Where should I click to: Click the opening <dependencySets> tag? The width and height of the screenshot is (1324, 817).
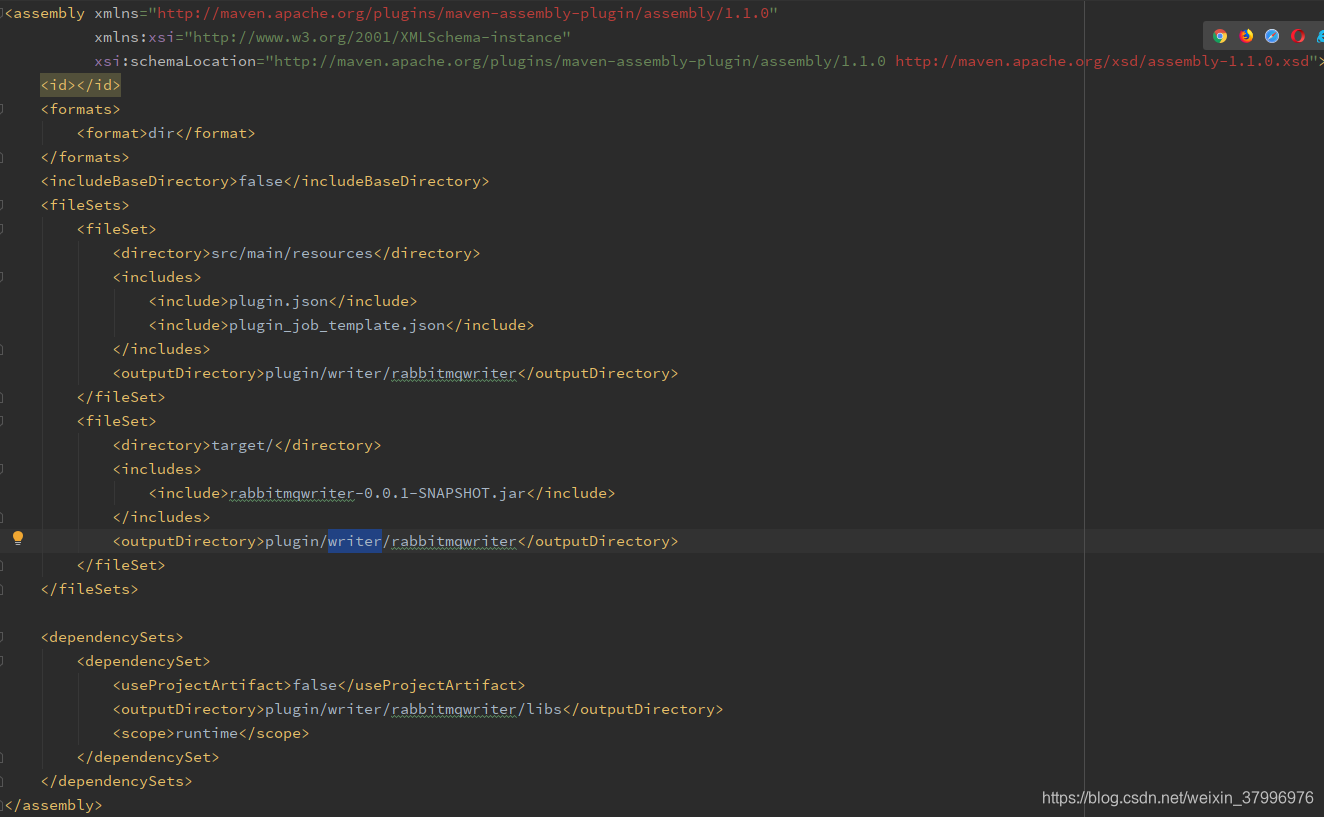coord(112,637)
